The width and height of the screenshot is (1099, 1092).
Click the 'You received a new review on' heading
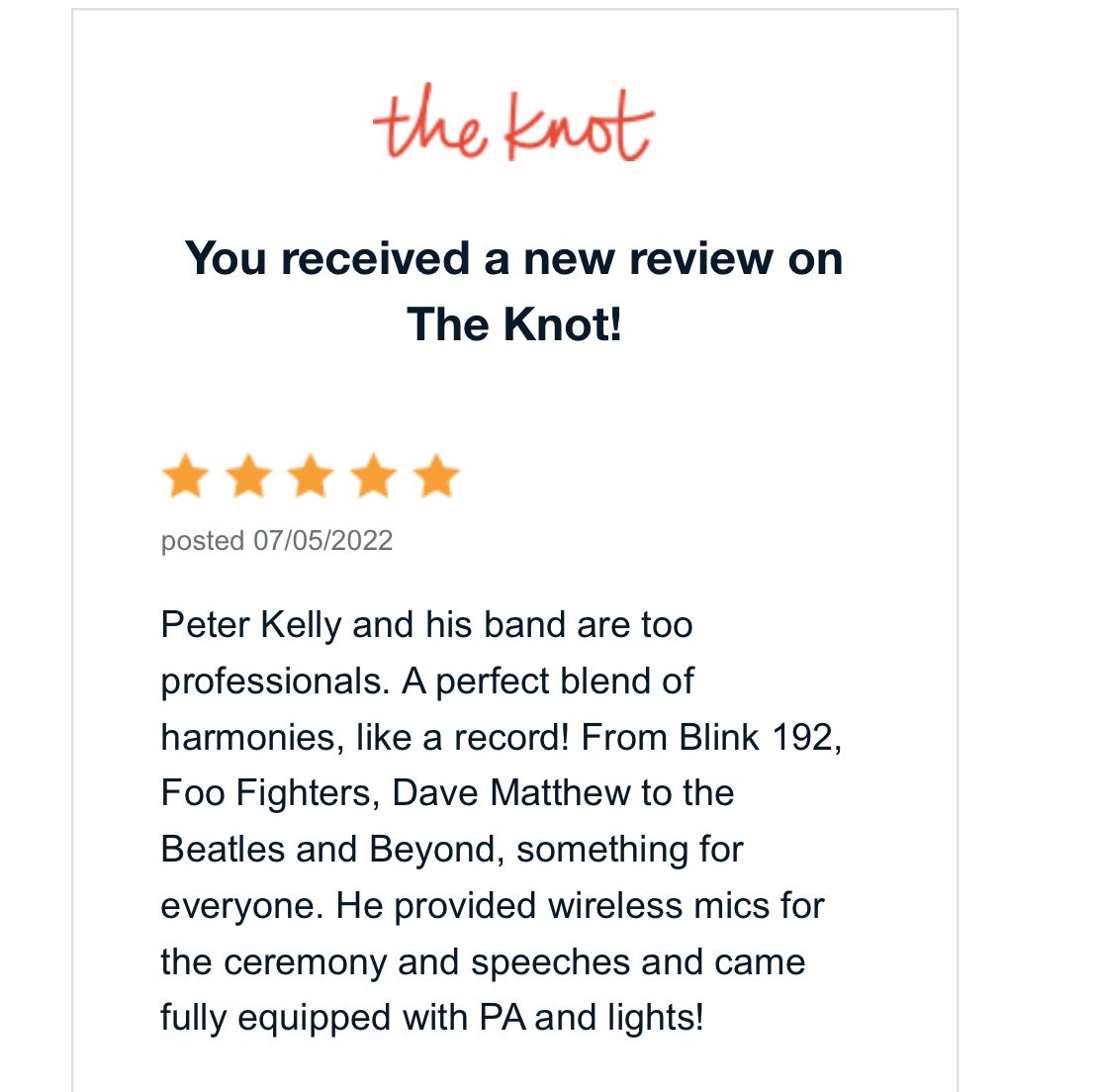tap(513, 258)
